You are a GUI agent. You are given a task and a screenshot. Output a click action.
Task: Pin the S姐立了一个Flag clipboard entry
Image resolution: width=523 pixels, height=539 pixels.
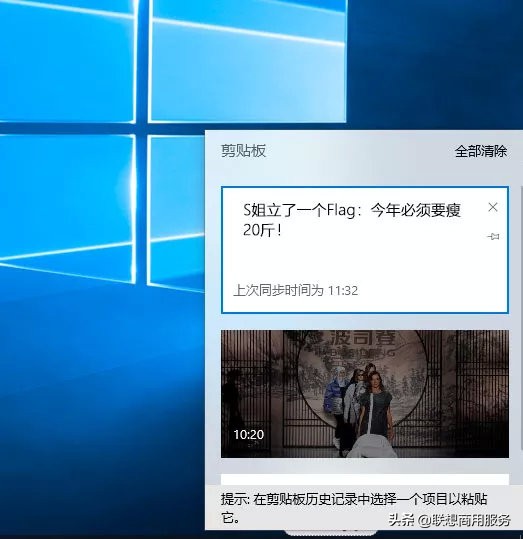pyautogui.click(x=493, y=236)
